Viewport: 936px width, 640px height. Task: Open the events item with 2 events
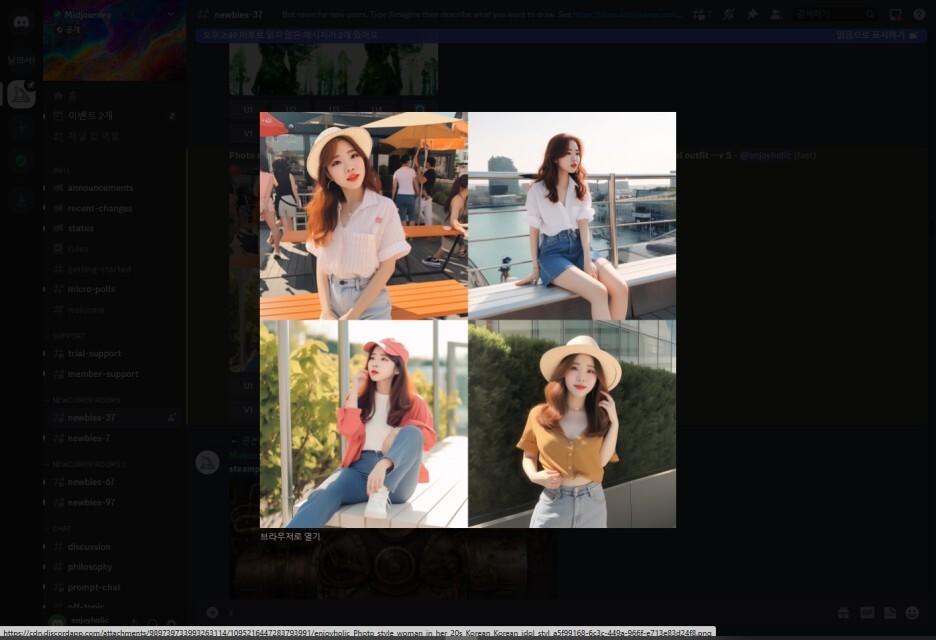pyautogui.click(x=113, y=116)
